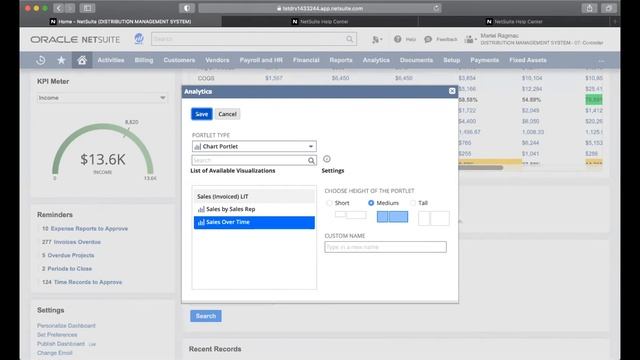Open Publish Dashboard link
The image size is (640, 360).
(x=61, y=344)
